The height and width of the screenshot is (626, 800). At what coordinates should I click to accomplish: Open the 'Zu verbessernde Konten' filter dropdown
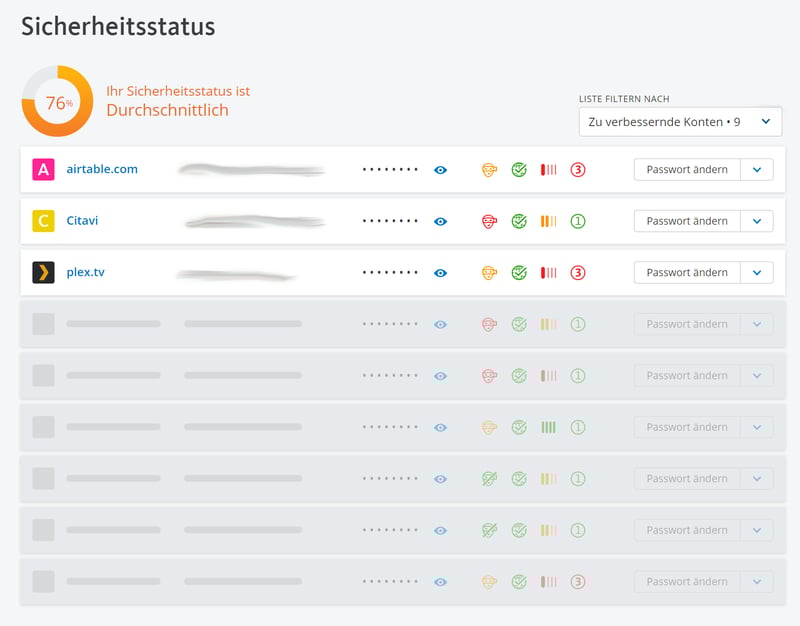point(679,122)
